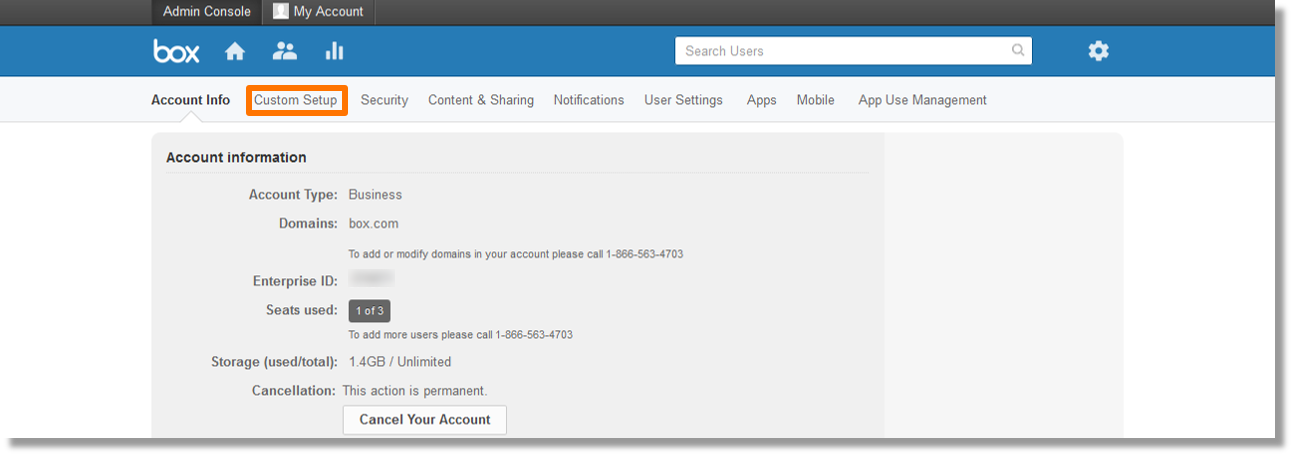Open the Apps tab
This screenshot has width=1293, height=456.
coord(762,100)
